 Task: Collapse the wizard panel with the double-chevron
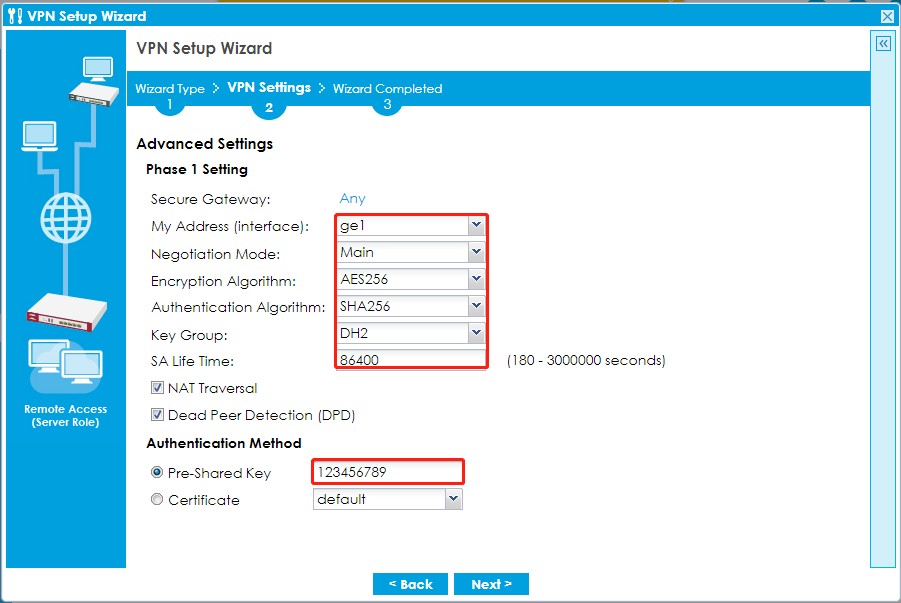click(881, 44)
